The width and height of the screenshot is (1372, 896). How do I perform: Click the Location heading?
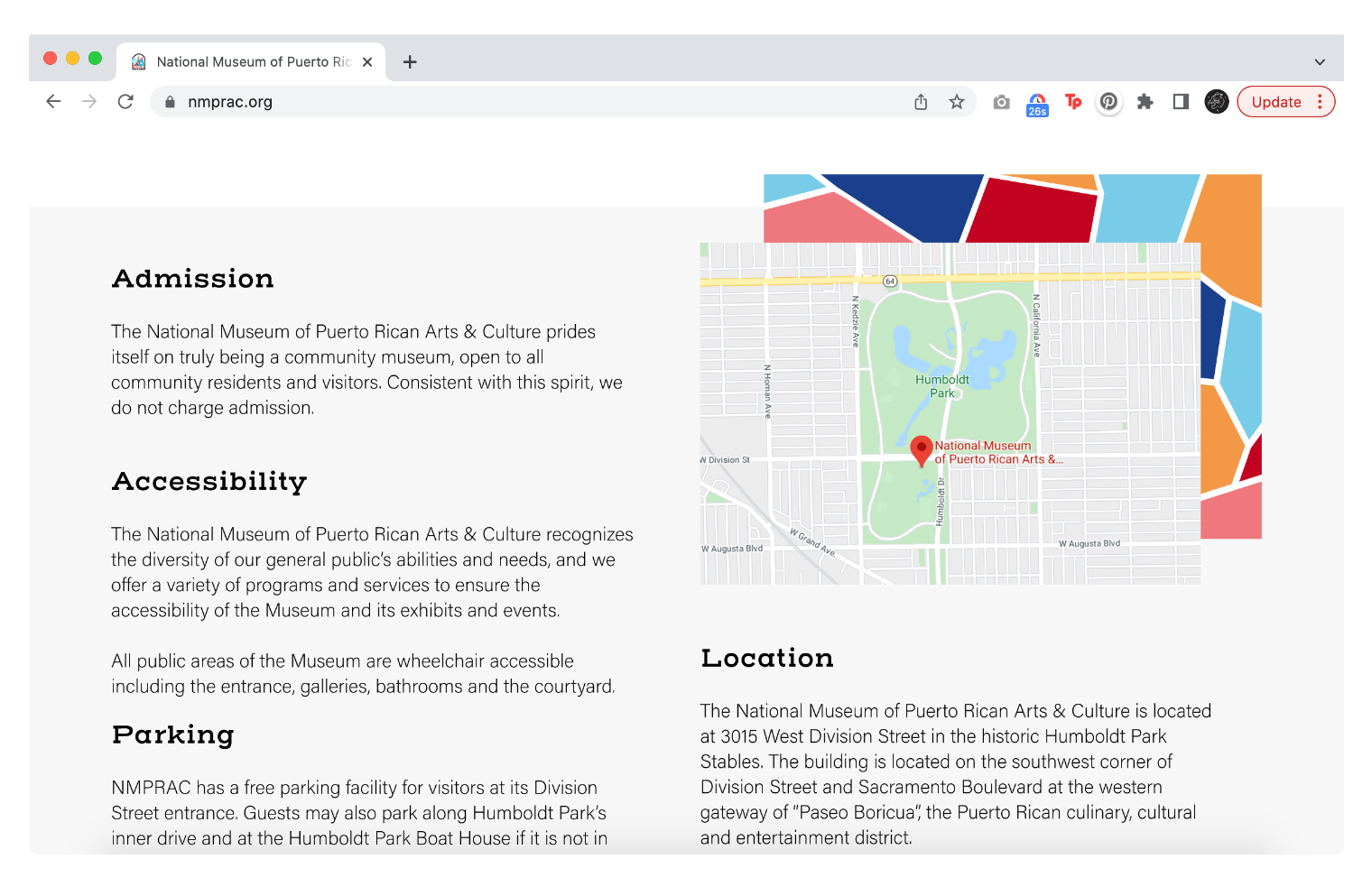click(767, 659)
